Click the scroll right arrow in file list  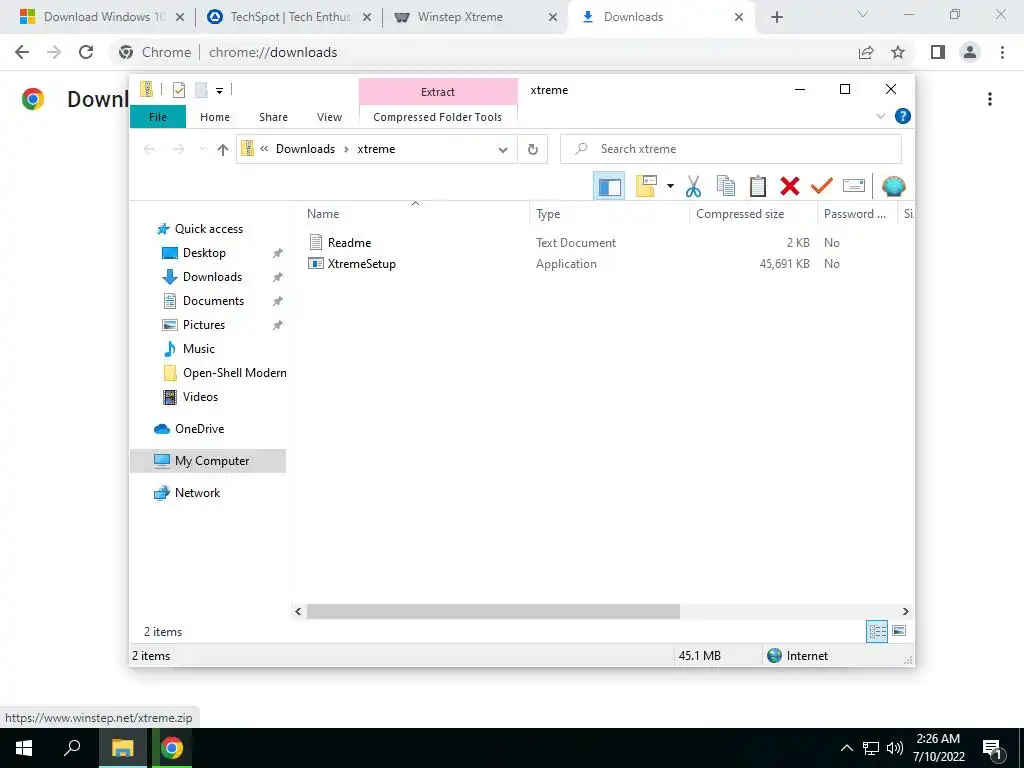click(906, 611)
